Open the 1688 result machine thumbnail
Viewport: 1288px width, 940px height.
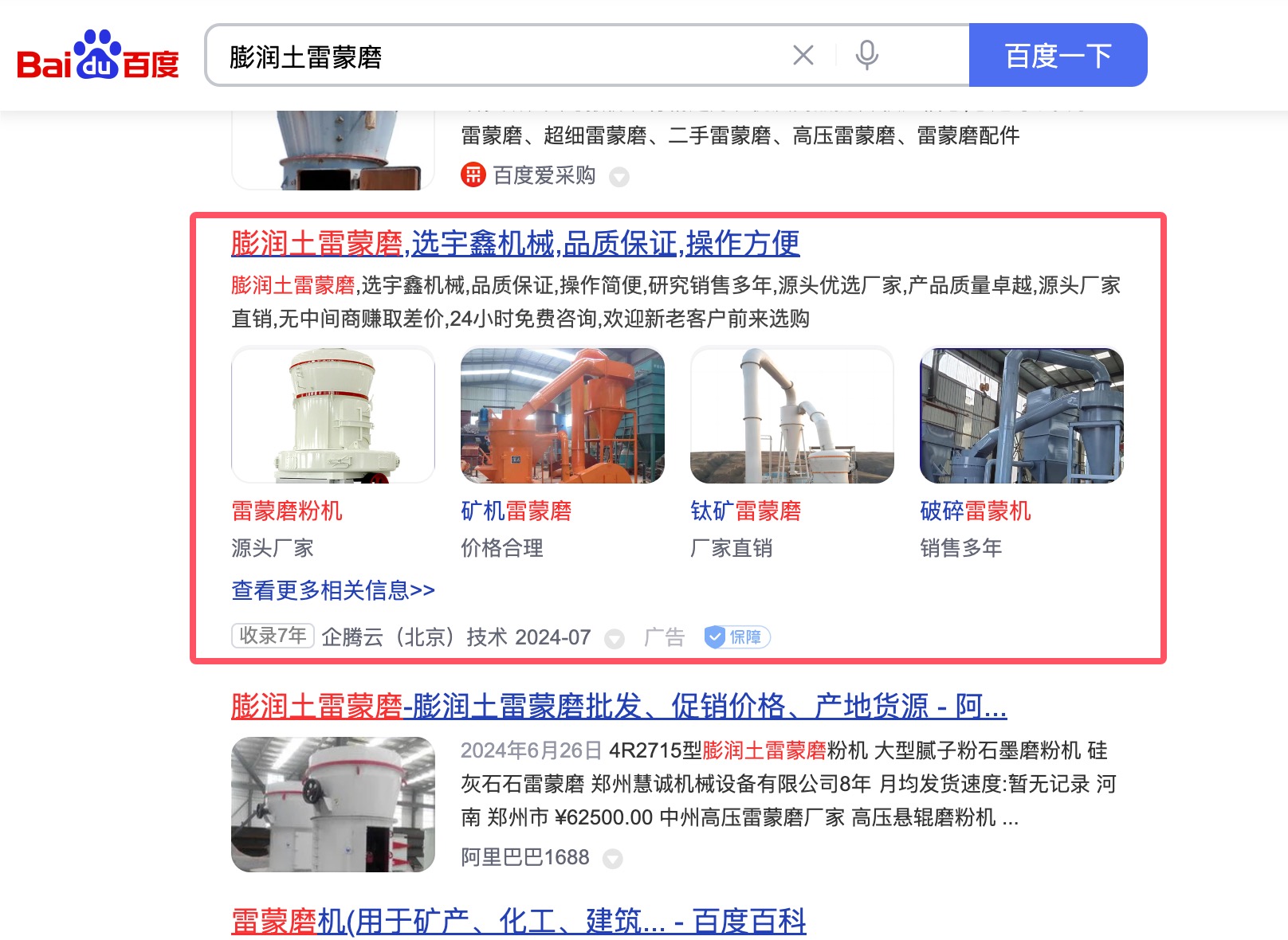click(x=333, y=805)
